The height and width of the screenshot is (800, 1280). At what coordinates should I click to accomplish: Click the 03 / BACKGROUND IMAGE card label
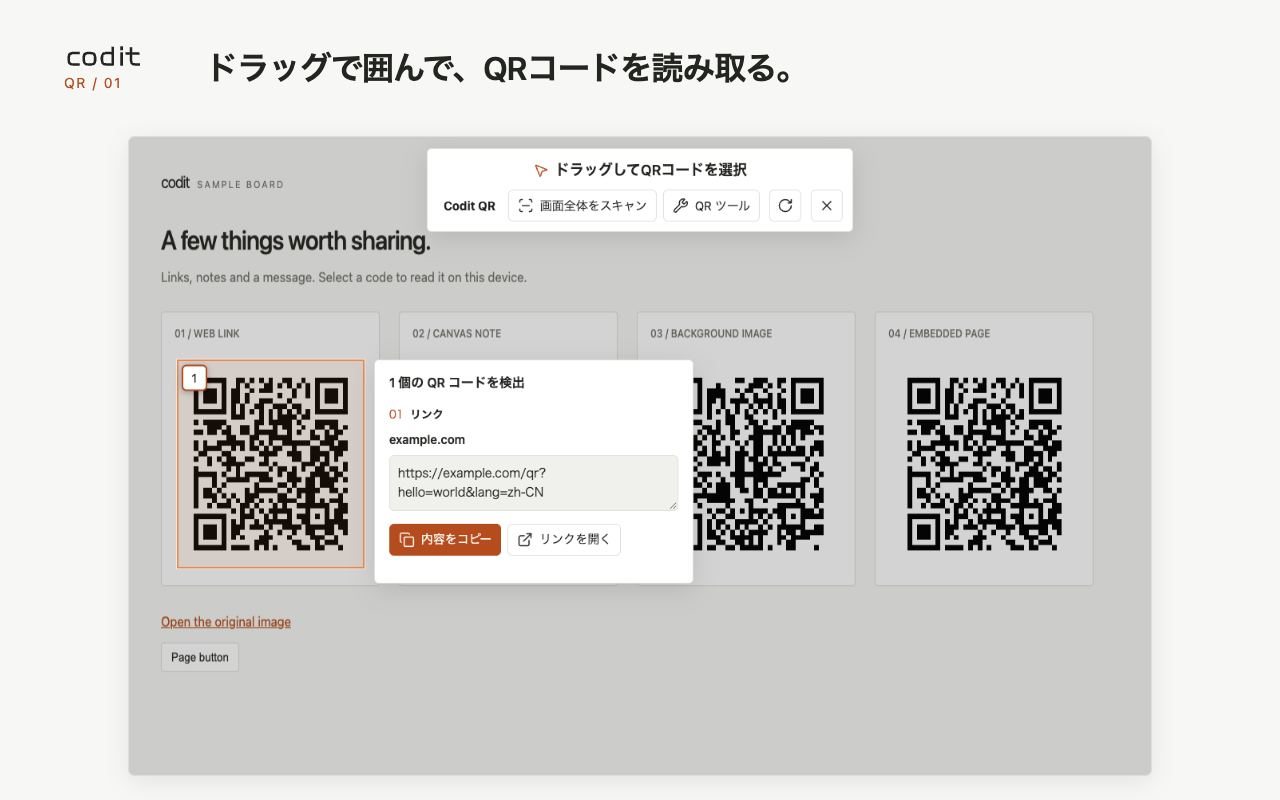point(711,334)
